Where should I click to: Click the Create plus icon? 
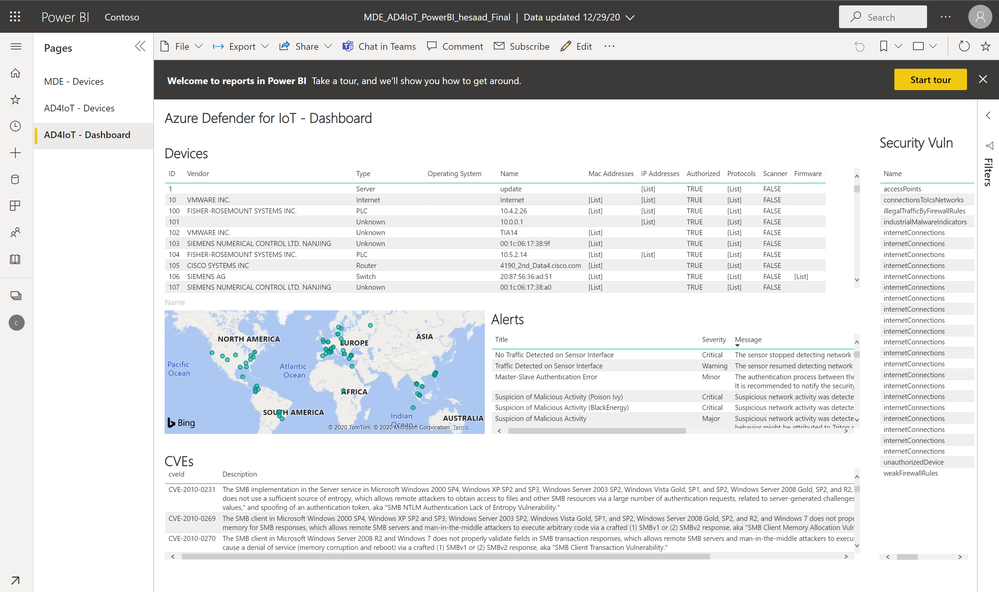pyautogui.click(x=16, y=153)
